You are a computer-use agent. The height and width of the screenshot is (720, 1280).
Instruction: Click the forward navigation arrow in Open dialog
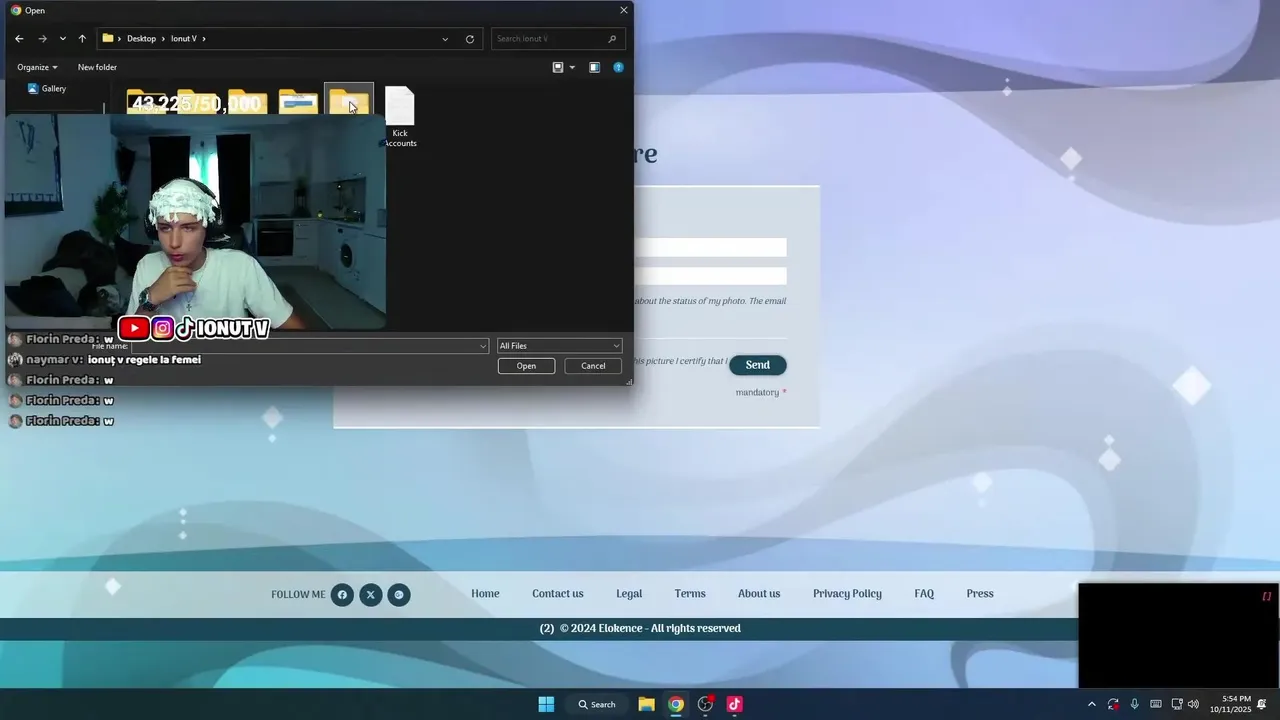coord(42,39)
